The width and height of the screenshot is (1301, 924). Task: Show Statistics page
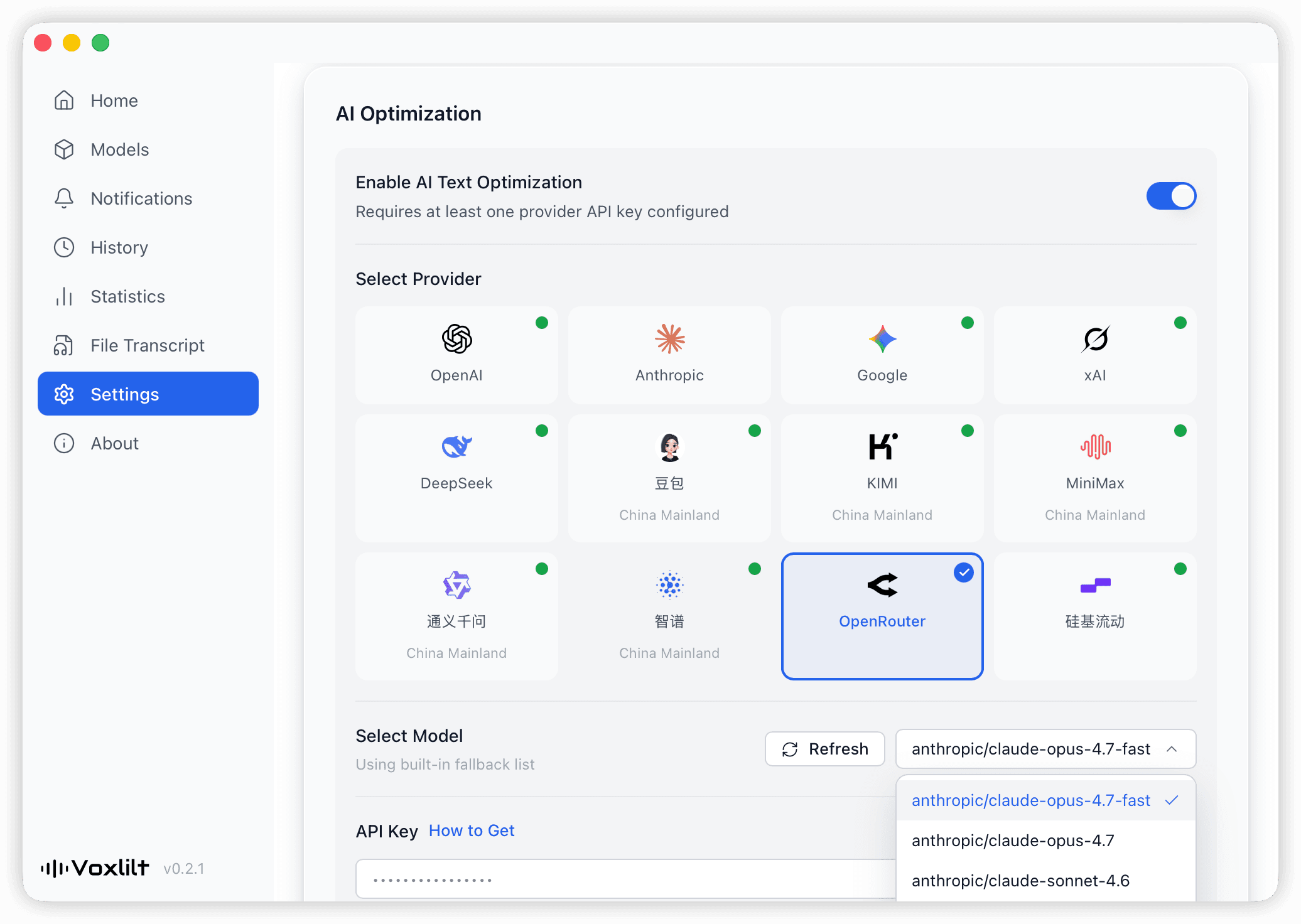pyautogui.click(x=148, y=296)
